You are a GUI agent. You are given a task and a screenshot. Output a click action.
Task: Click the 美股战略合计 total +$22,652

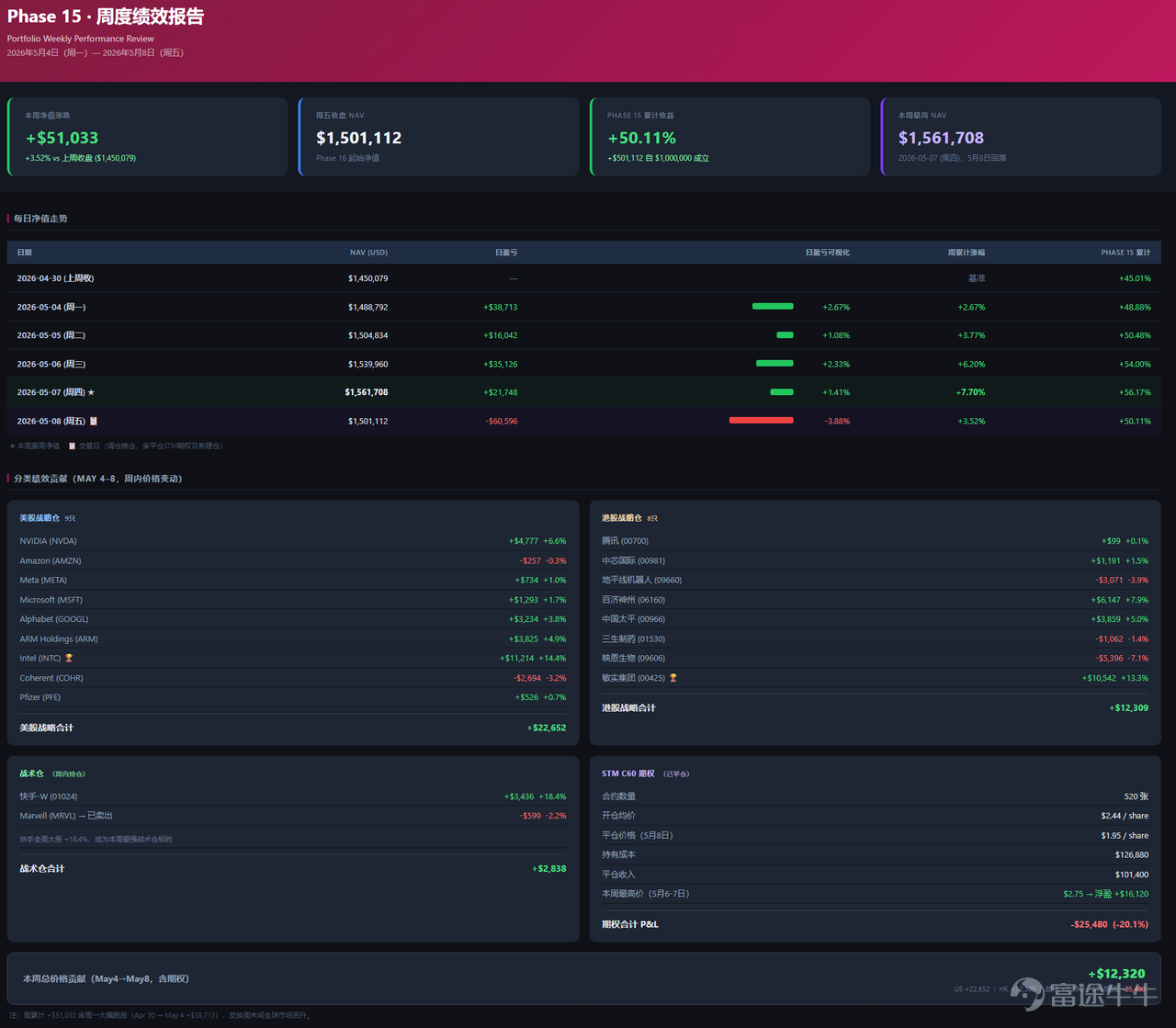coord(547,728)
